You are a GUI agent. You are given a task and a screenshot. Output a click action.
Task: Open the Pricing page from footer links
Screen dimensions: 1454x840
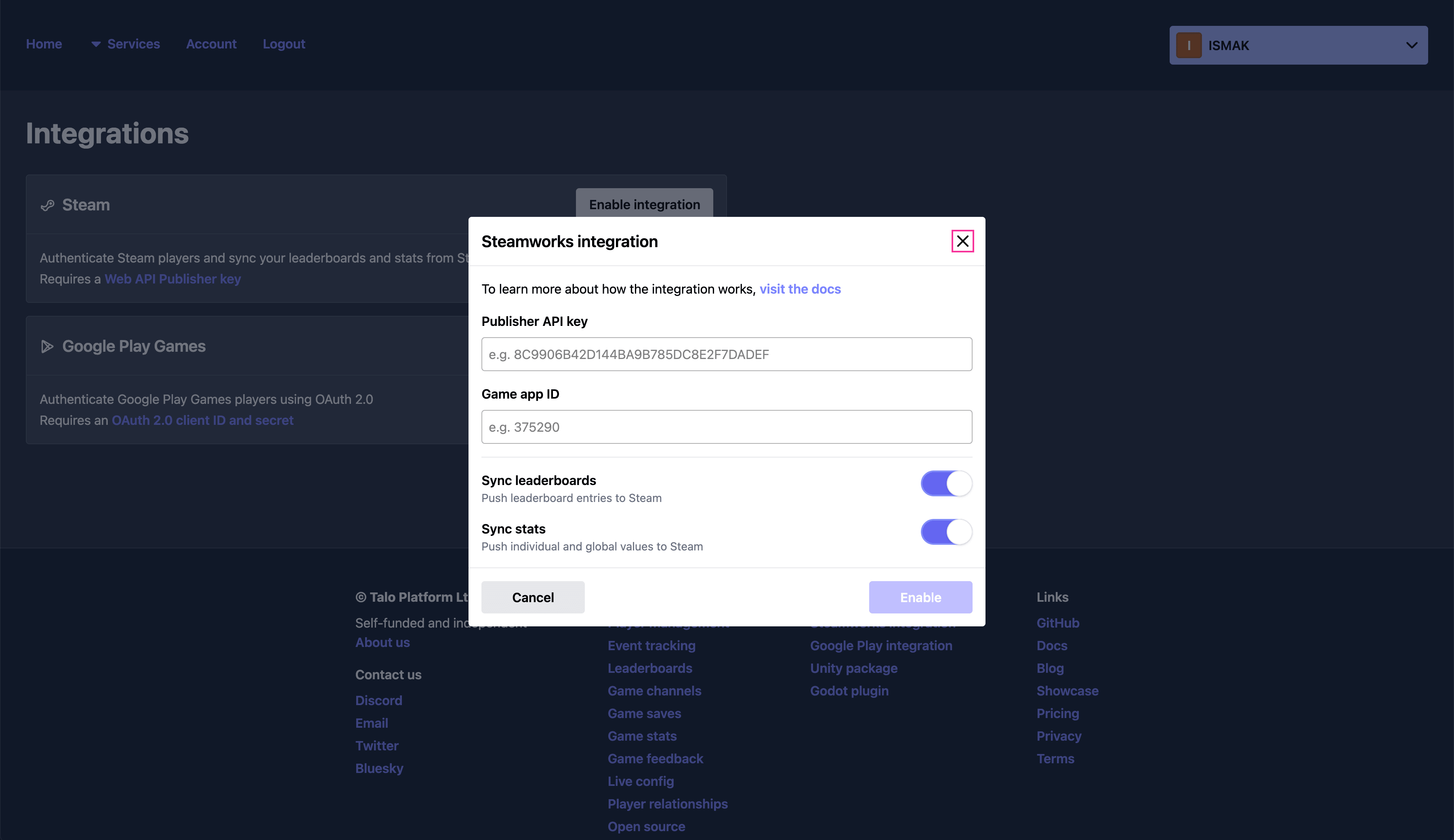click(1058, 713)
